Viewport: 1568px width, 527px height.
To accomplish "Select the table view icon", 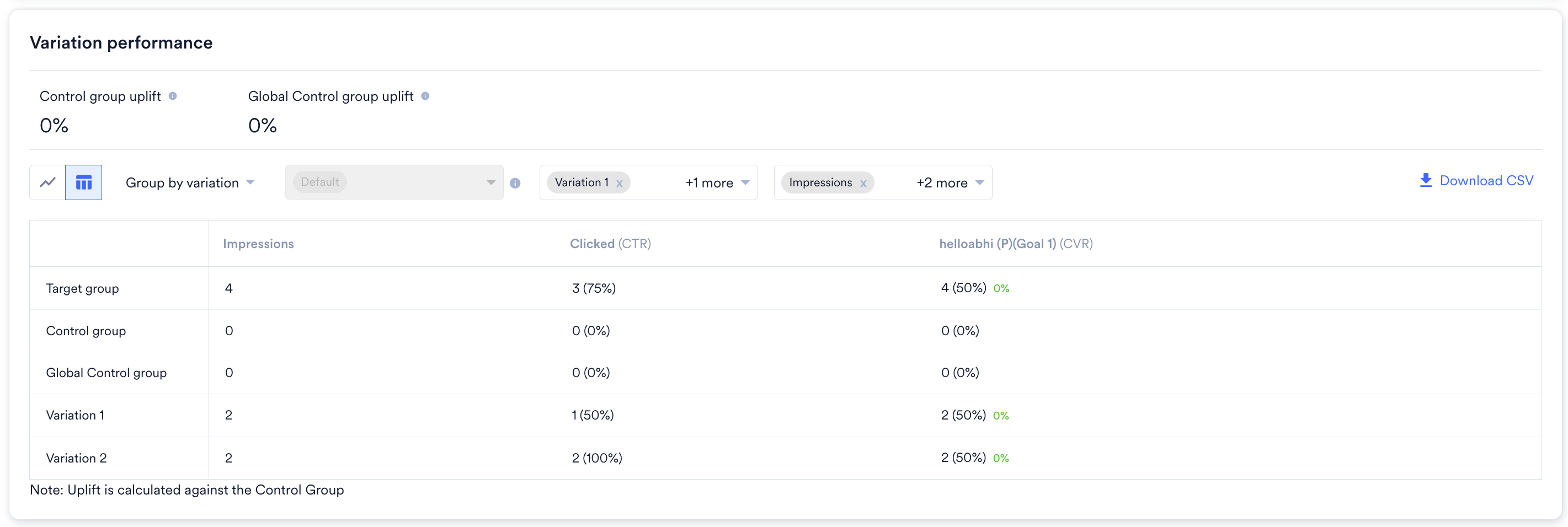I will pyautogui.click(x=83, y=182).
